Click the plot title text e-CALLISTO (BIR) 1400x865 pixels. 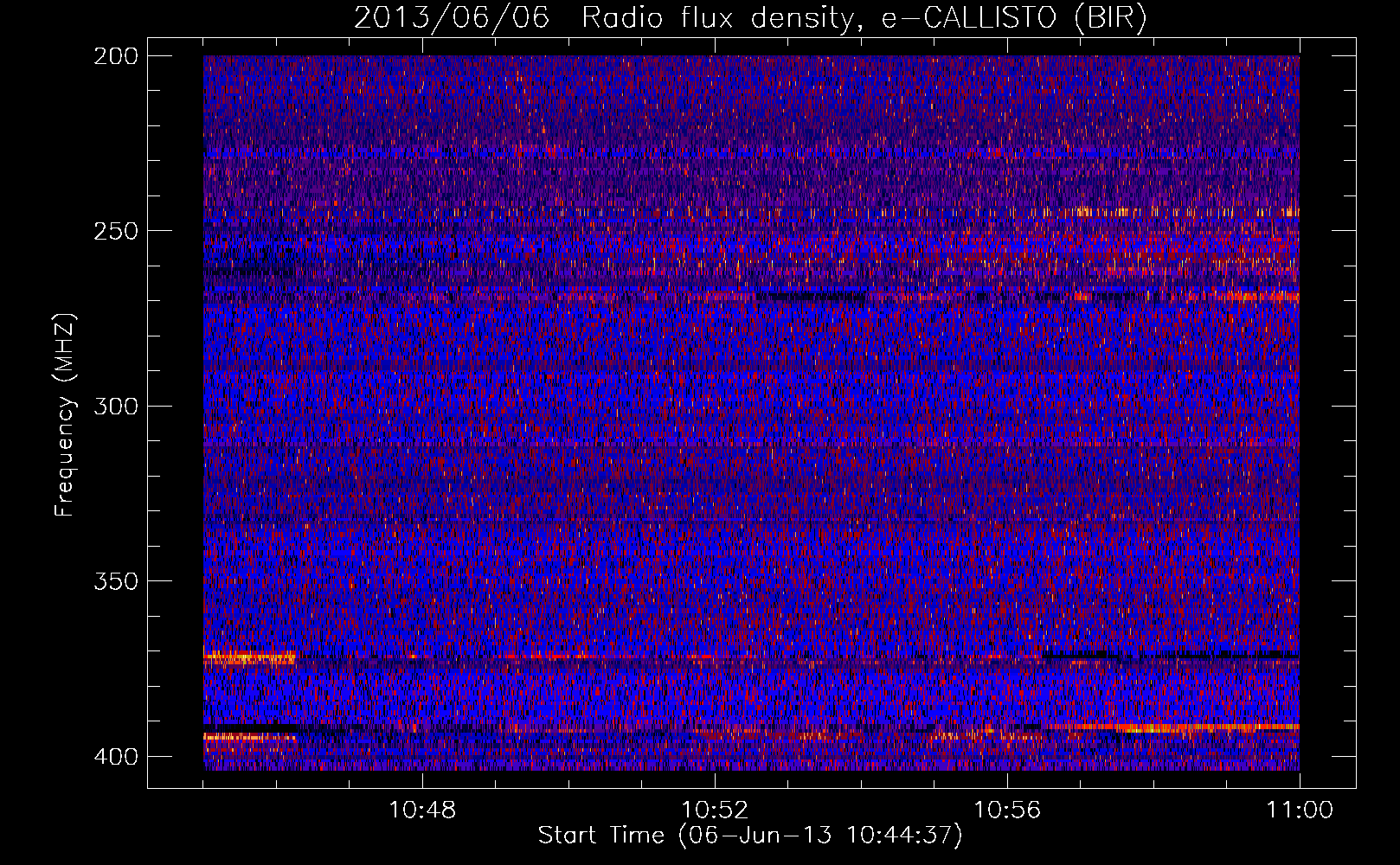click(x=1014, y=18)
